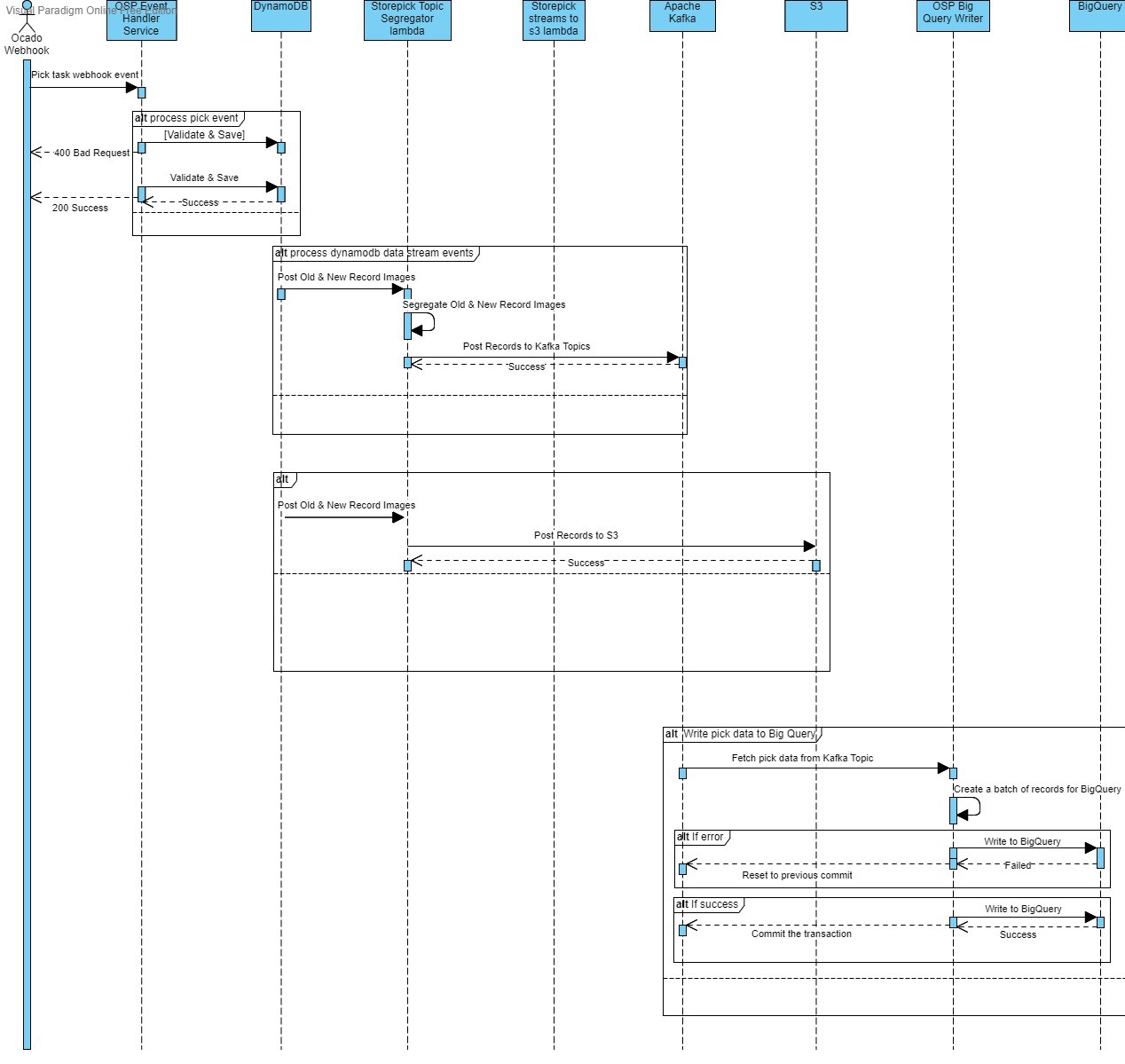Viewport: 1125px width, 1064px height.
Task: Select the S3 lifeline header box
Action: [816, 15]
